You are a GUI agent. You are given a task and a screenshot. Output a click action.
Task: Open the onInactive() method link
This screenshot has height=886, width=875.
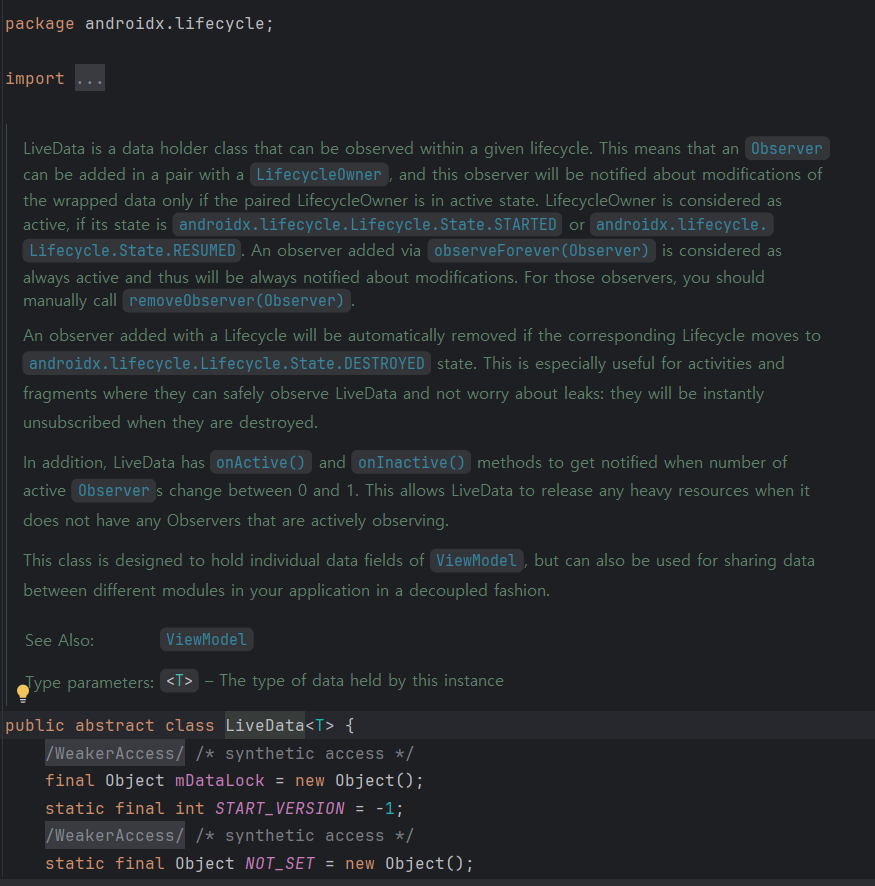coord(411,463)
